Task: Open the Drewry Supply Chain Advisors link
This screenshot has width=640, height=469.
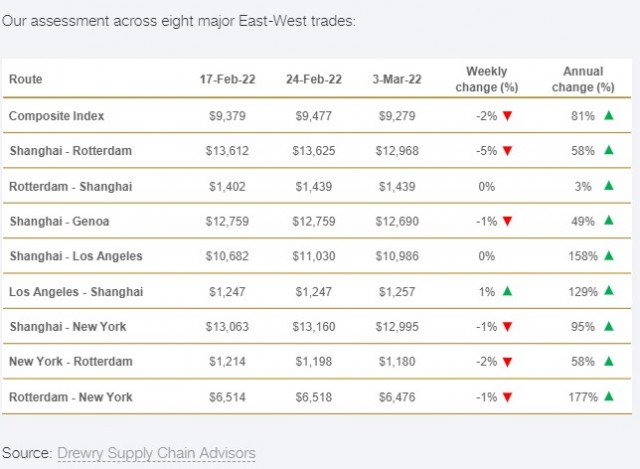Action: click(x=156, y=453)
